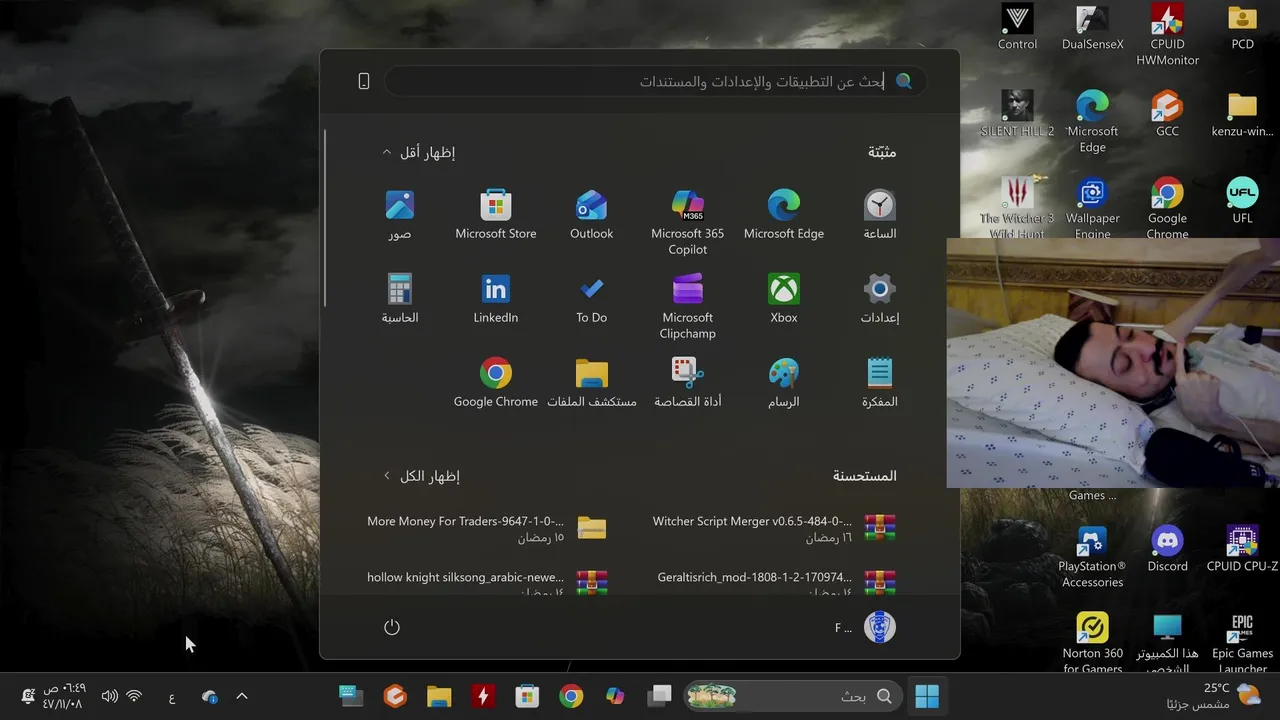1280x720 pixels.
Task: Show hidden tray icons chevron
Action: (x=241, y=696)
